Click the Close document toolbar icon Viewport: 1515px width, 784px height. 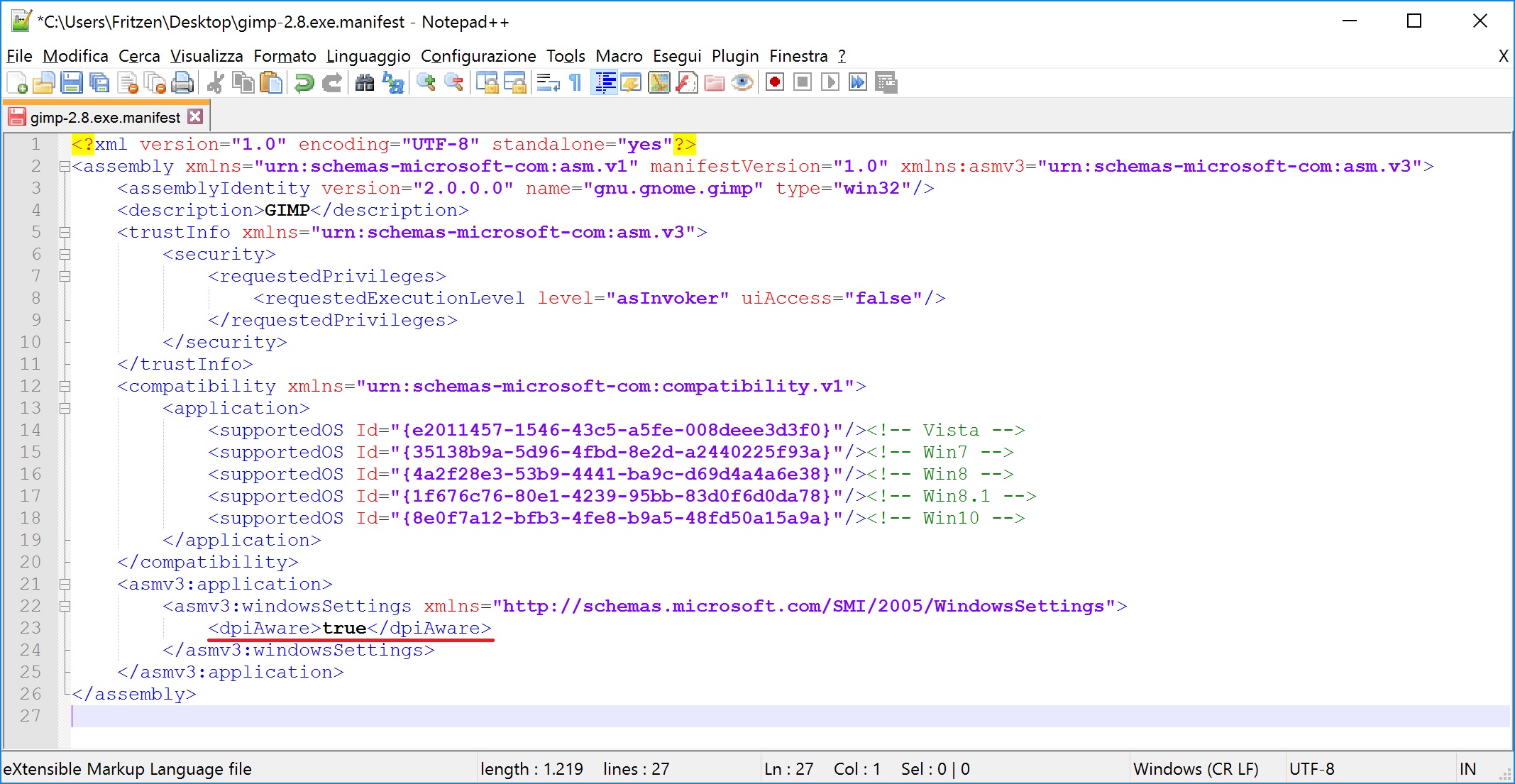tap(128, 83)
